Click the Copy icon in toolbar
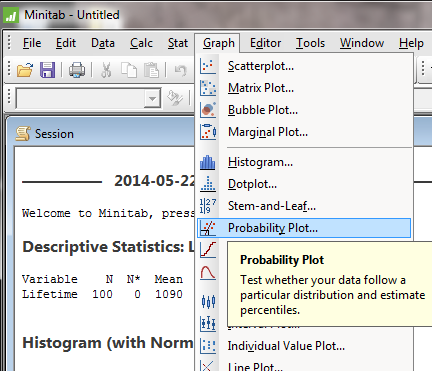This screenshot has height=371, width=432. coord(129,70)
